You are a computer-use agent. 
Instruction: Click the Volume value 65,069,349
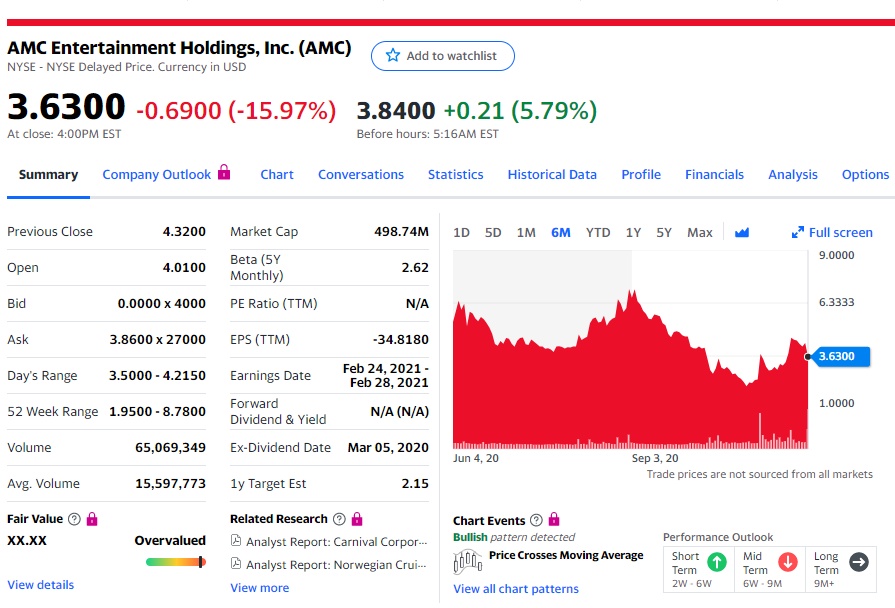pyautogui.click(x=170, y=447)
